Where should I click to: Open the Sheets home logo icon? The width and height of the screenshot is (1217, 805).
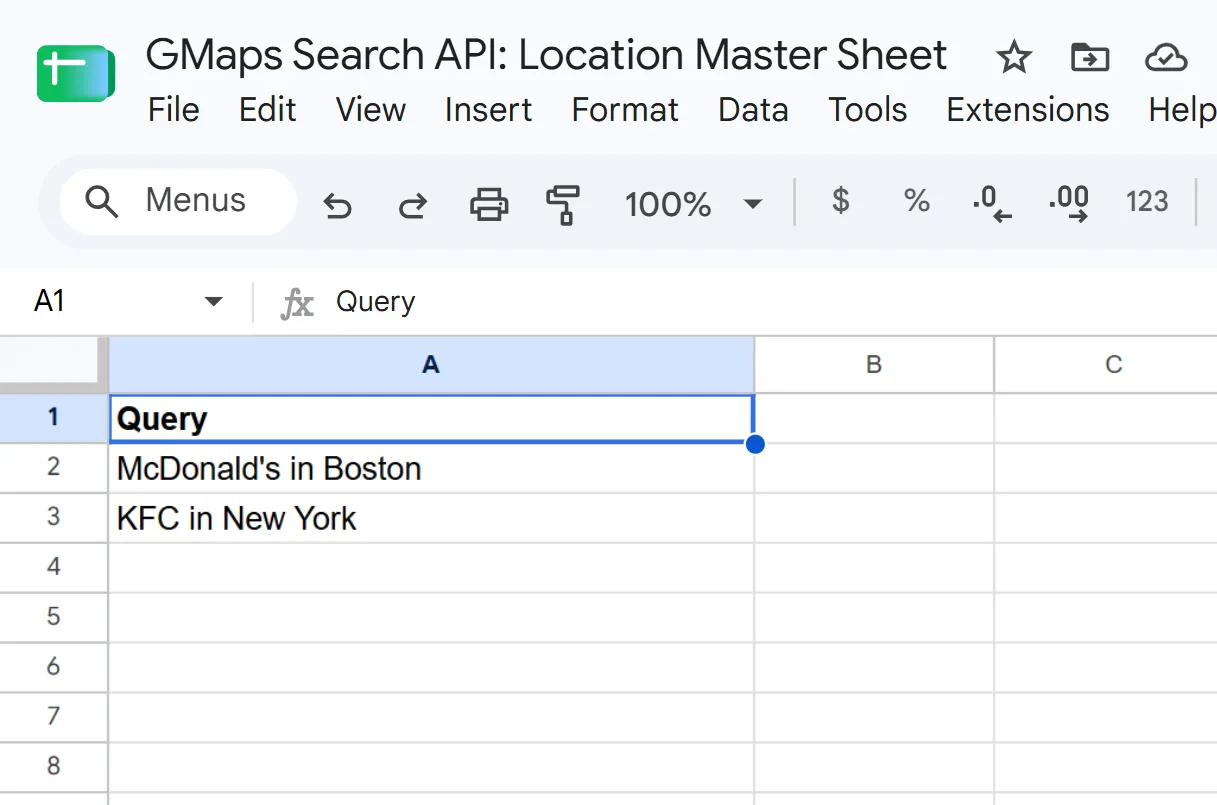(x=76, y=73)
